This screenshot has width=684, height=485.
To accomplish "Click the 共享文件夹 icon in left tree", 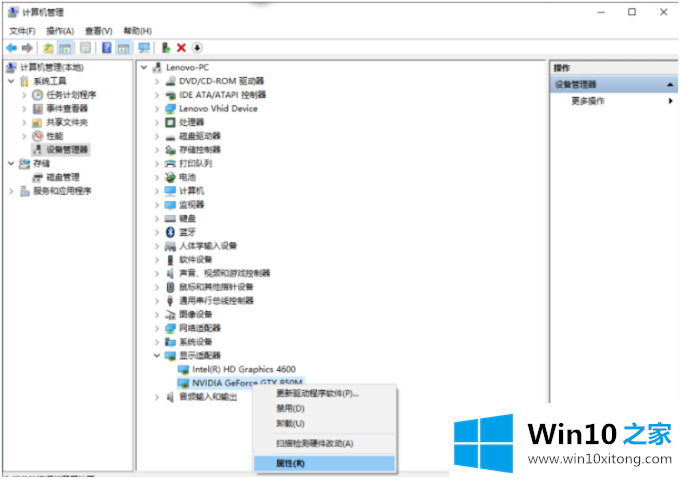I will pos(38,123).
